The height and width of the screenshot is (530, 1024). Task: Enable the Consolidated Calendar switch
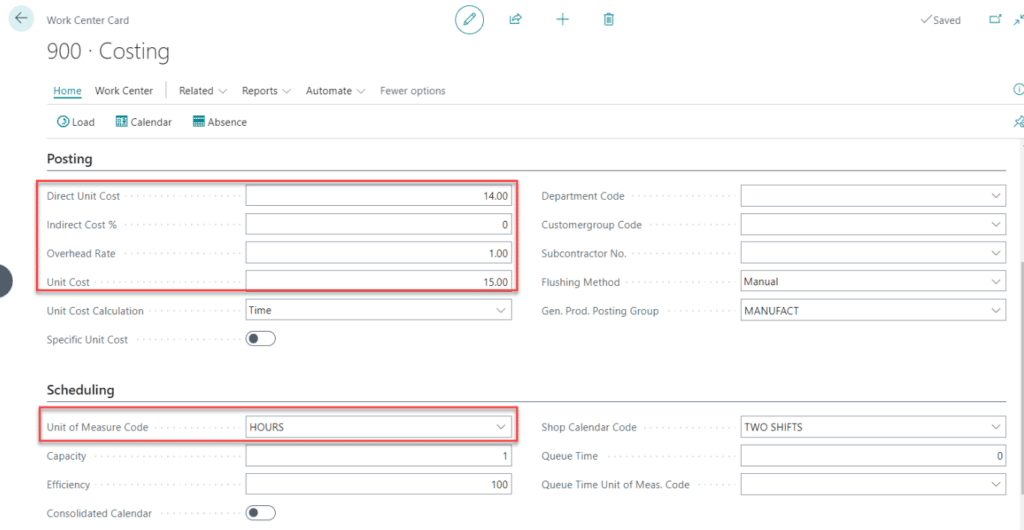click(x=260, y=513)
